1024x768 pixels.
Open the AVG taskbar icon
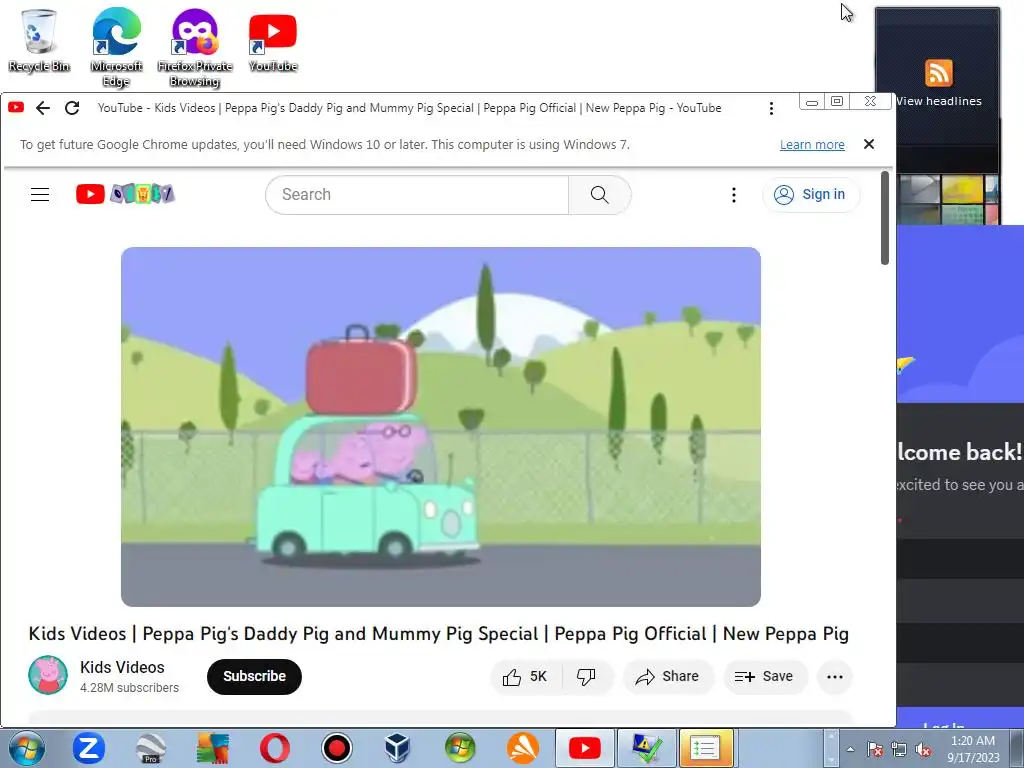pyautogui.click(x=212, y=748)
